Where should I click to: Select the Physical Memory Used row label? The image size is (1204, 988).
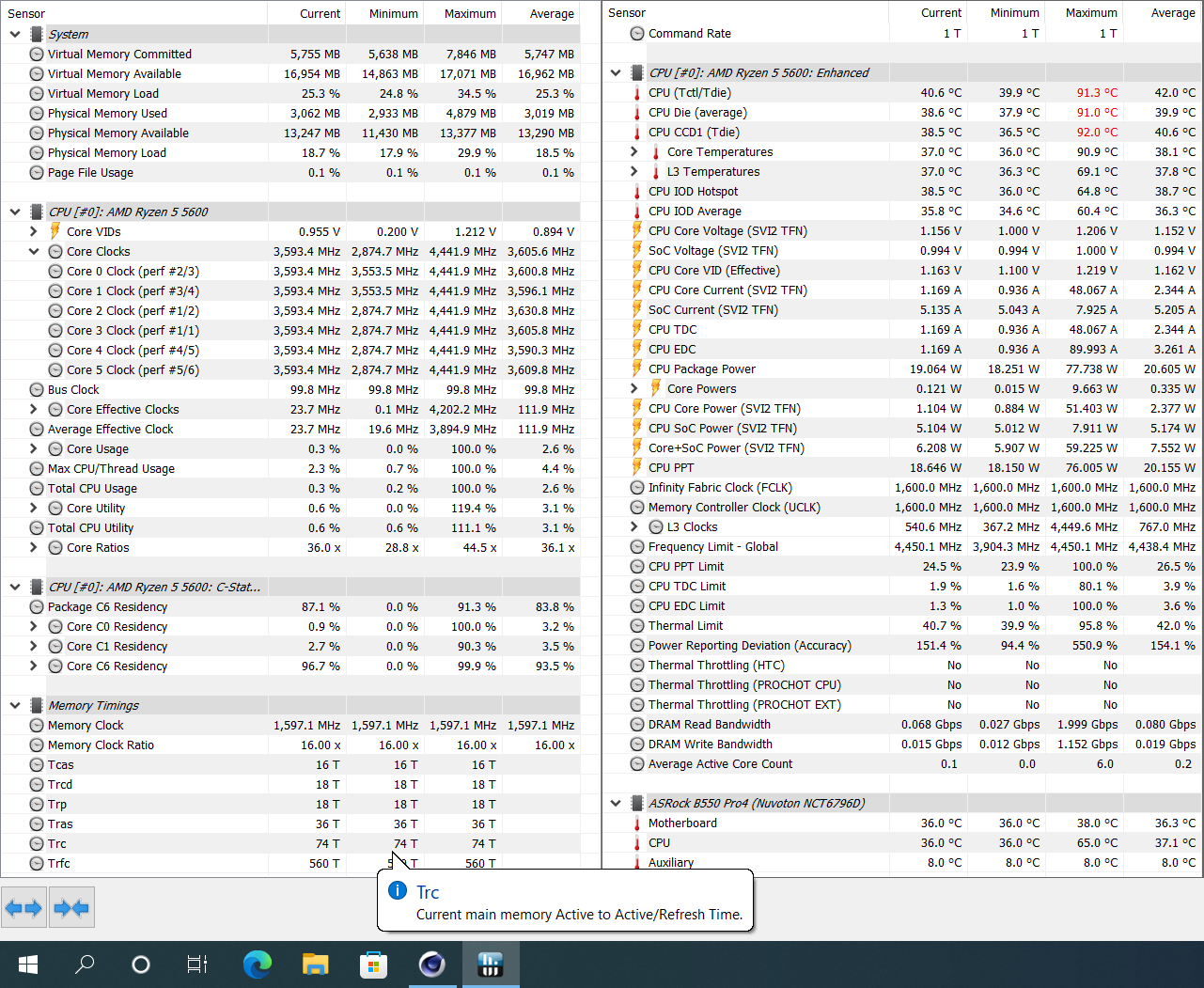click(107, 113)
